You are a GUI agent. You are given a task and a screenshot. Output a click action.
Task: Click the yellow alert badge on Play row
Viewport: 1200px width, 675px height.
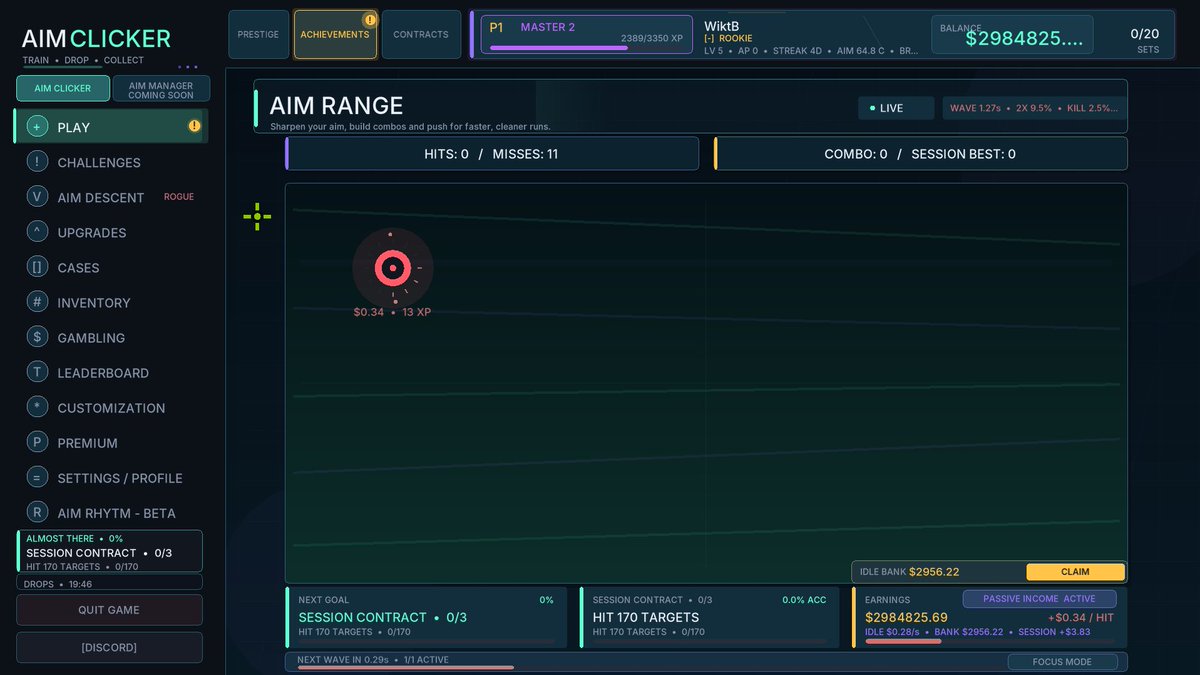click(x=194, y=126)
